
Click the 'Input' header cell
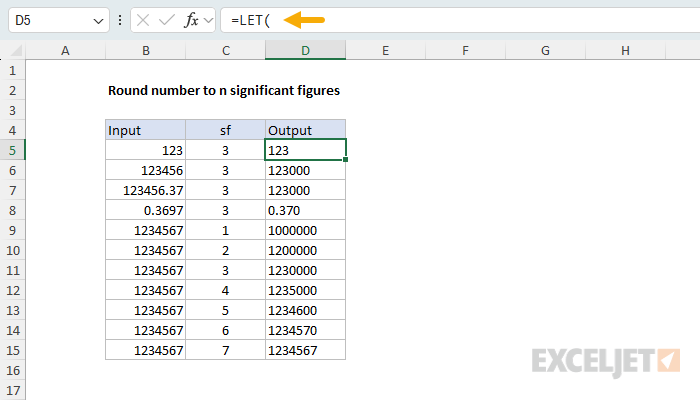click(146, 130)
